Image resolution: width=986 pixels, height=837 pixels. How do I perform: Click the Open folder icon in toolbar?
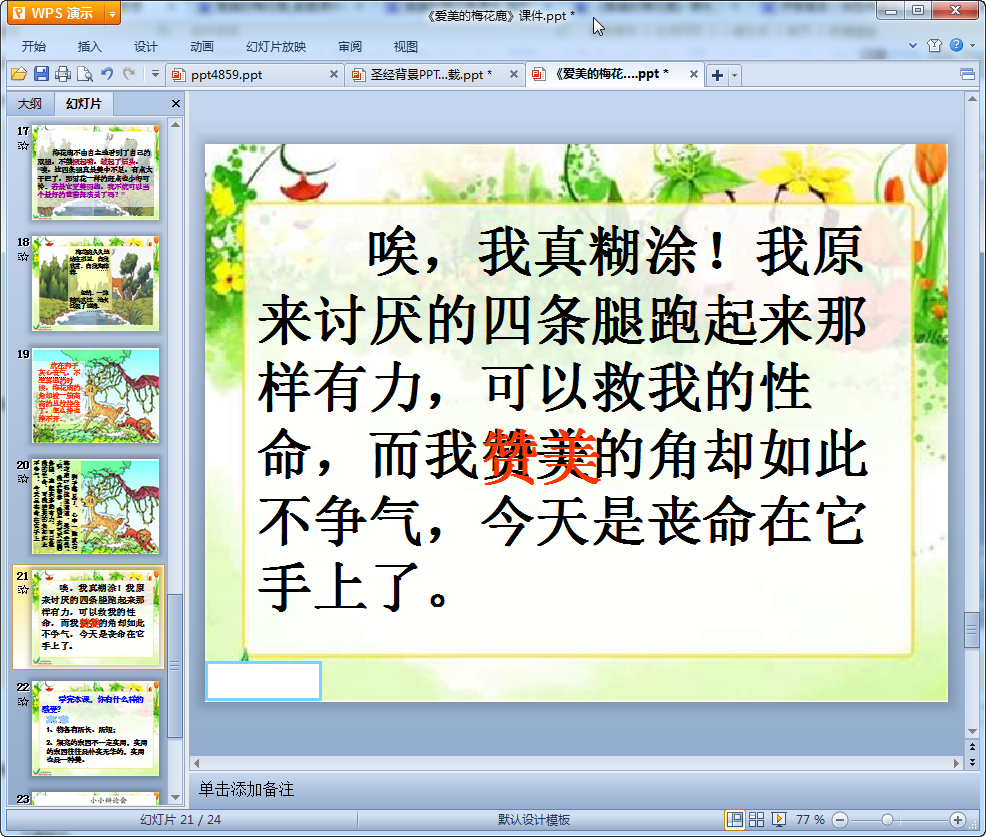(x=19, y=74)
